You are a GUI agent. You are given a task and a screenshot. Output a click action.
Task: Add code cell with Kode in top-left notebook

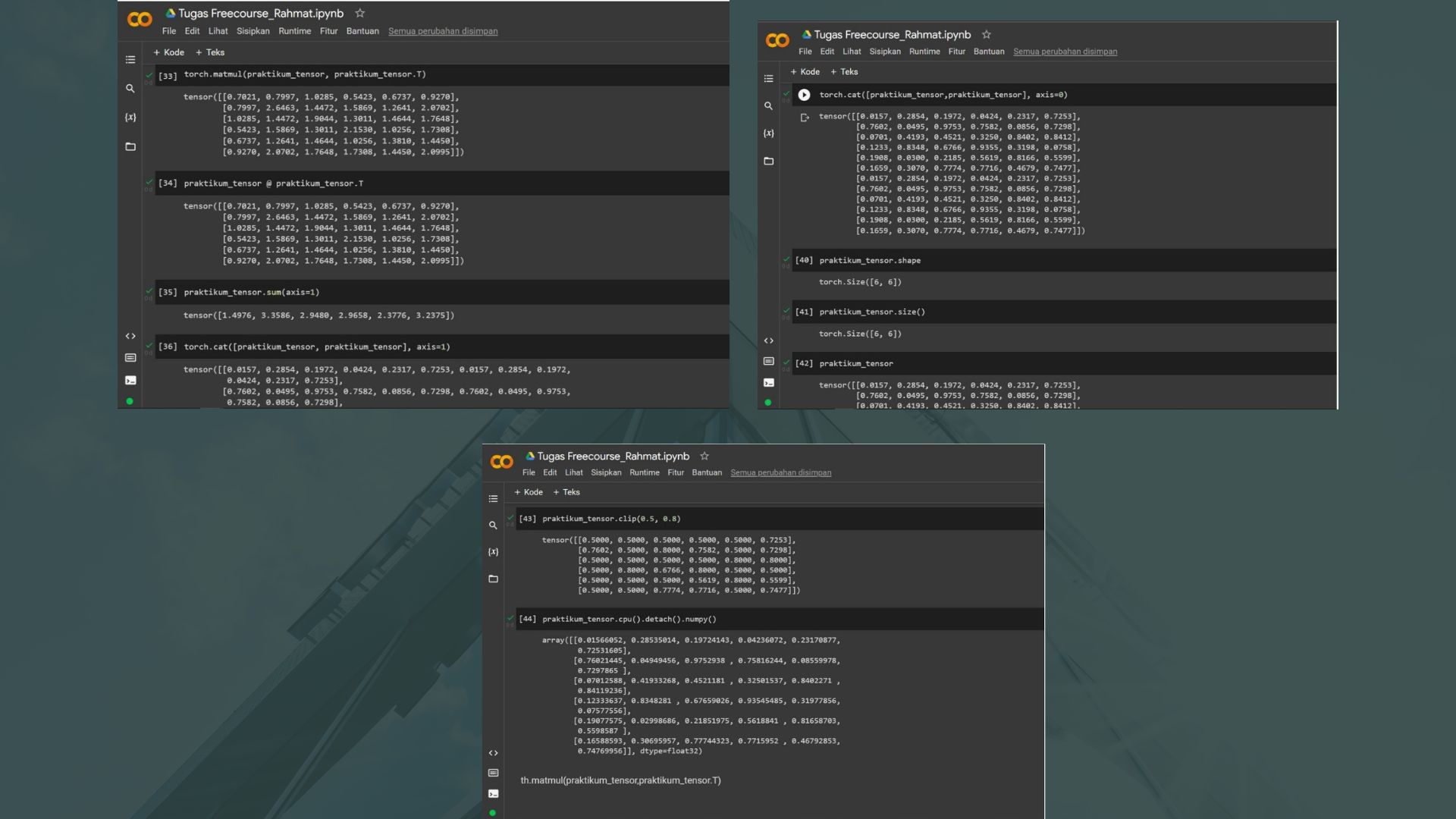pyautogui.click(x=168, y=52)
